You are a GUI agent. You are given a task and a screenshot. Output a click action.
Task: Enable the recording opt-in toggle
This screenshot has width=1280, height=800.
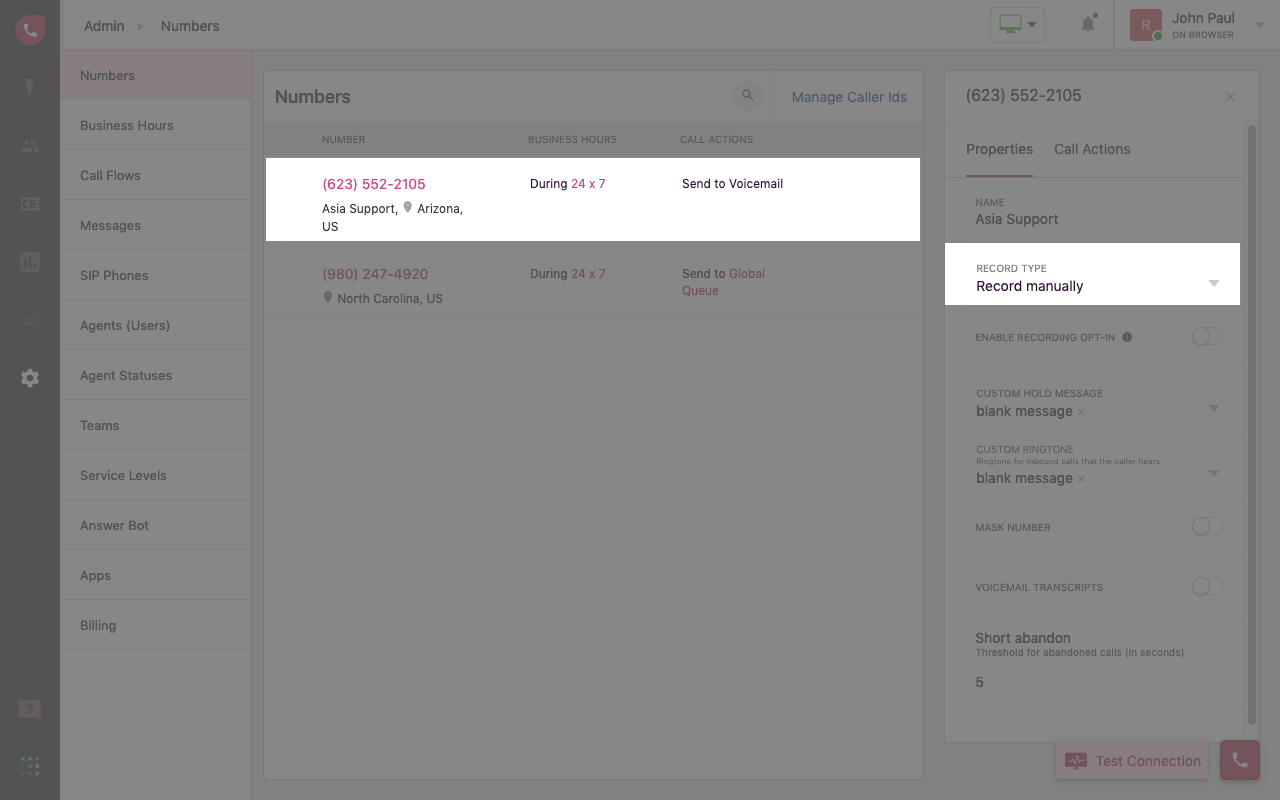click(1207, 337)
